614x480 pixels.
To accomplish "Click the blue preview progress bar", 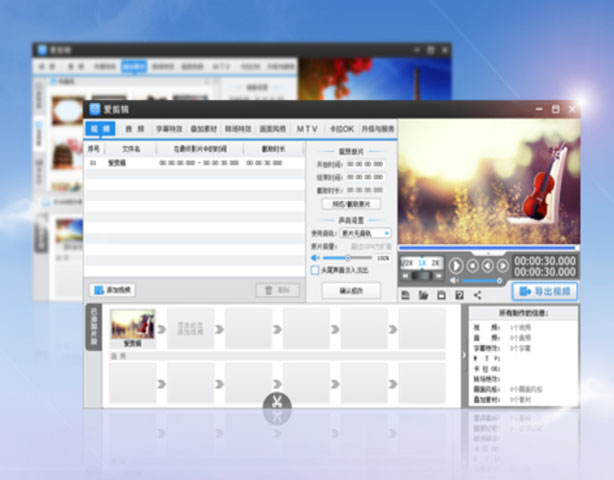I will pos(487,248).
